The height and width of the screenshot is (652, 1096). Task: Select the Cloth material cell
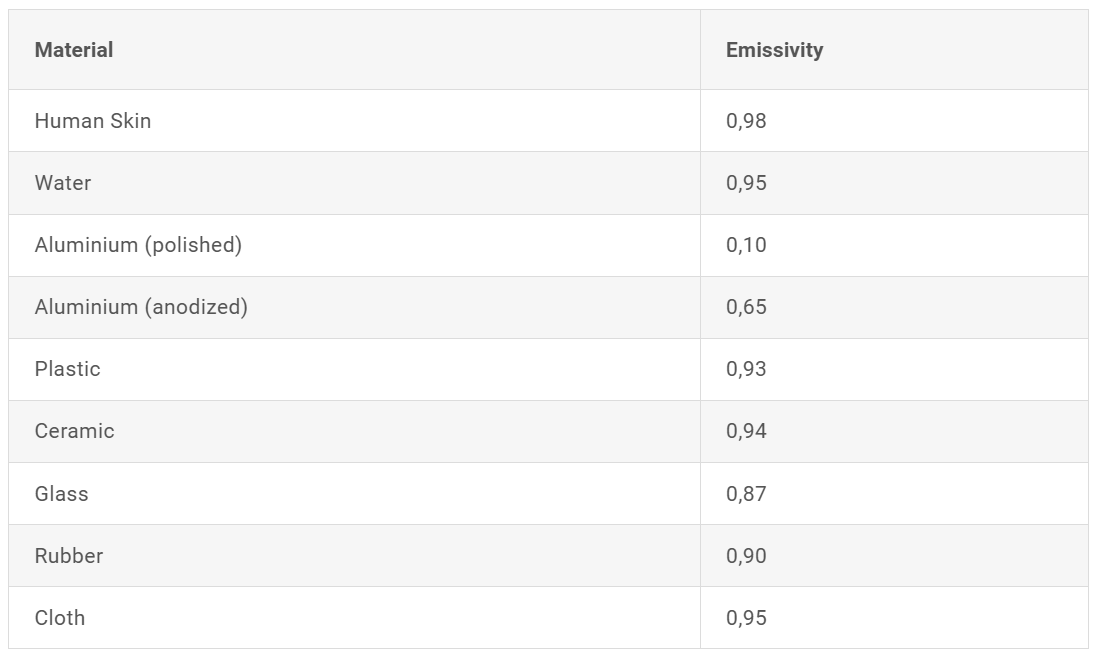[354, 618]
